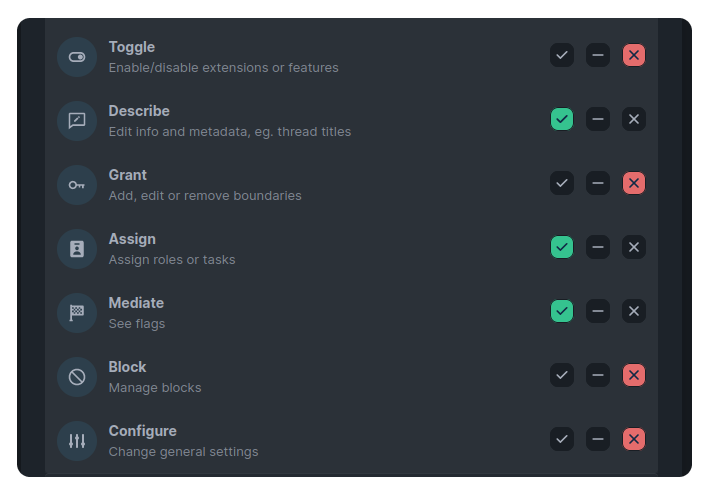Viewport: 716px width, 497px height.
Task: Set Toggle permission to neutral dash
Action: [598, 55]
